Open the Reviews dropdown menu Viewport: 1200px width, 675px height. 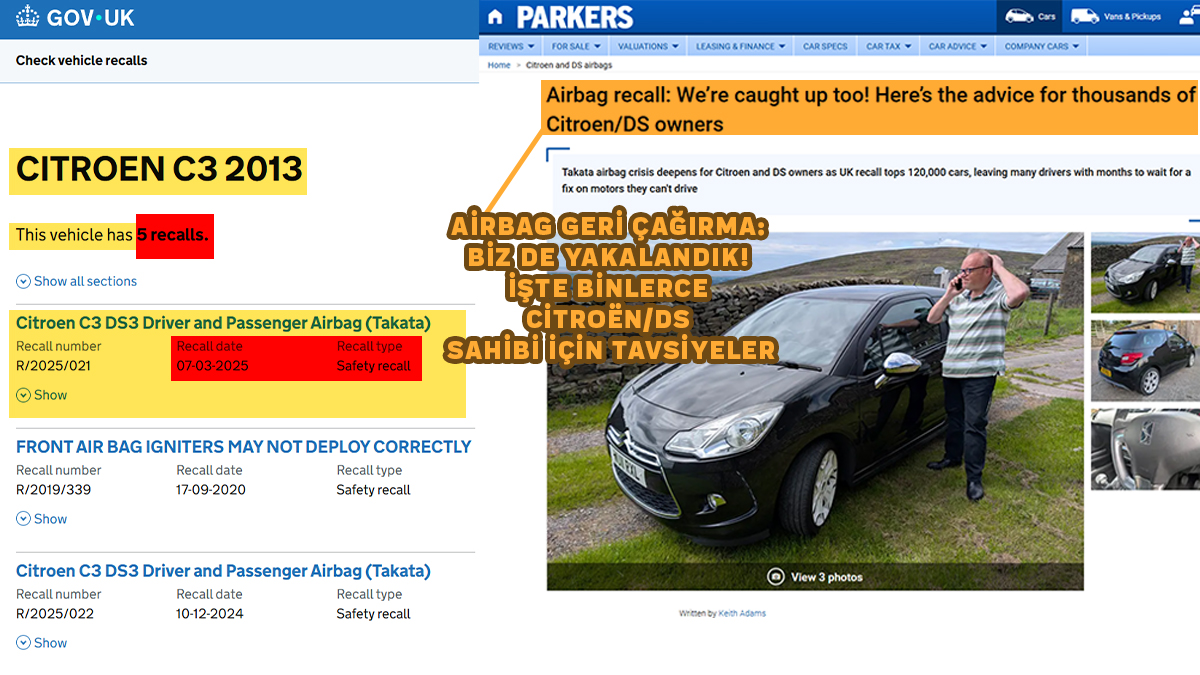(x=511, y=46)
